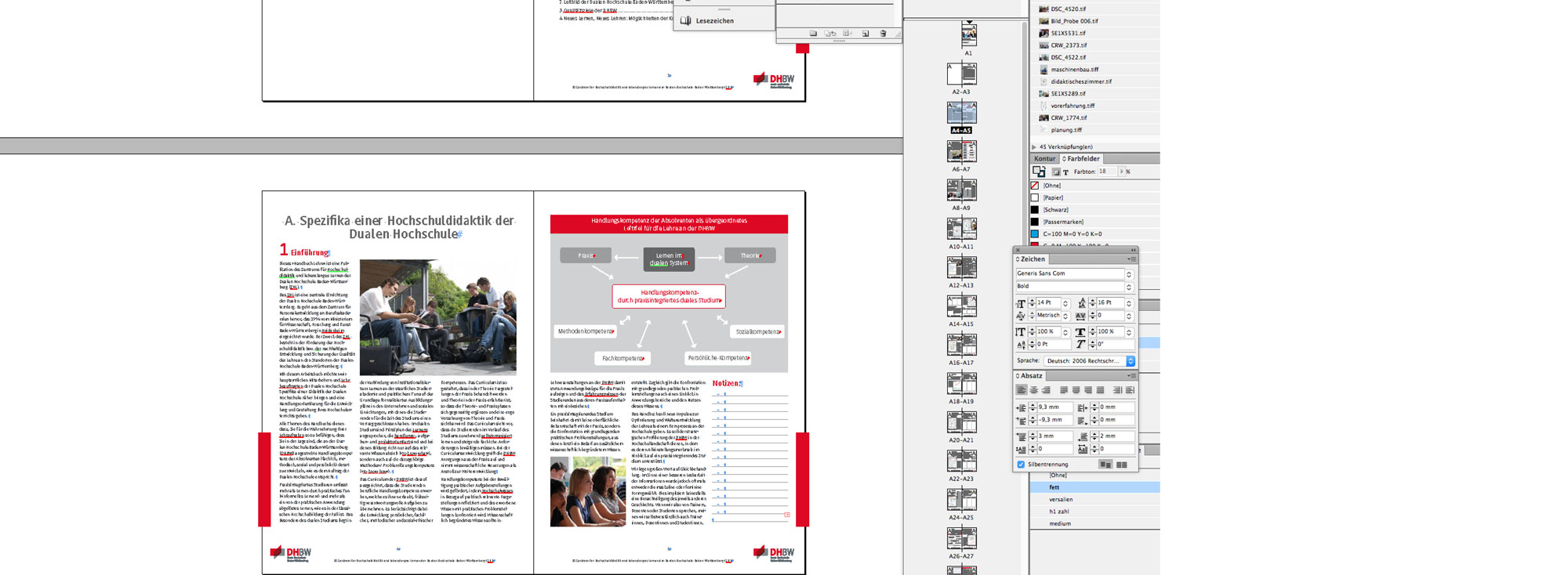Select the [Passermarken] swatch
1568x575 pixels.
coord(1095,222)
